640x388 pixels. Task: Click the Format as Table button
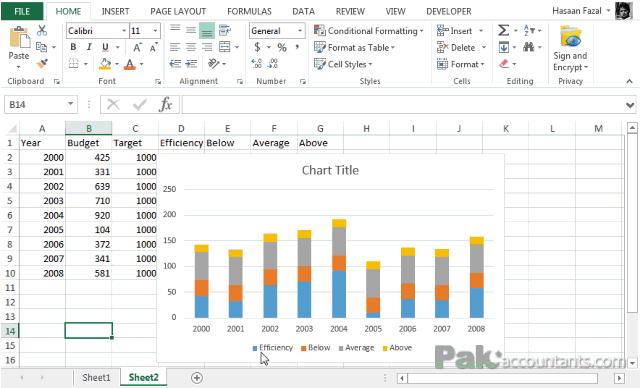(x=354, y=47)
